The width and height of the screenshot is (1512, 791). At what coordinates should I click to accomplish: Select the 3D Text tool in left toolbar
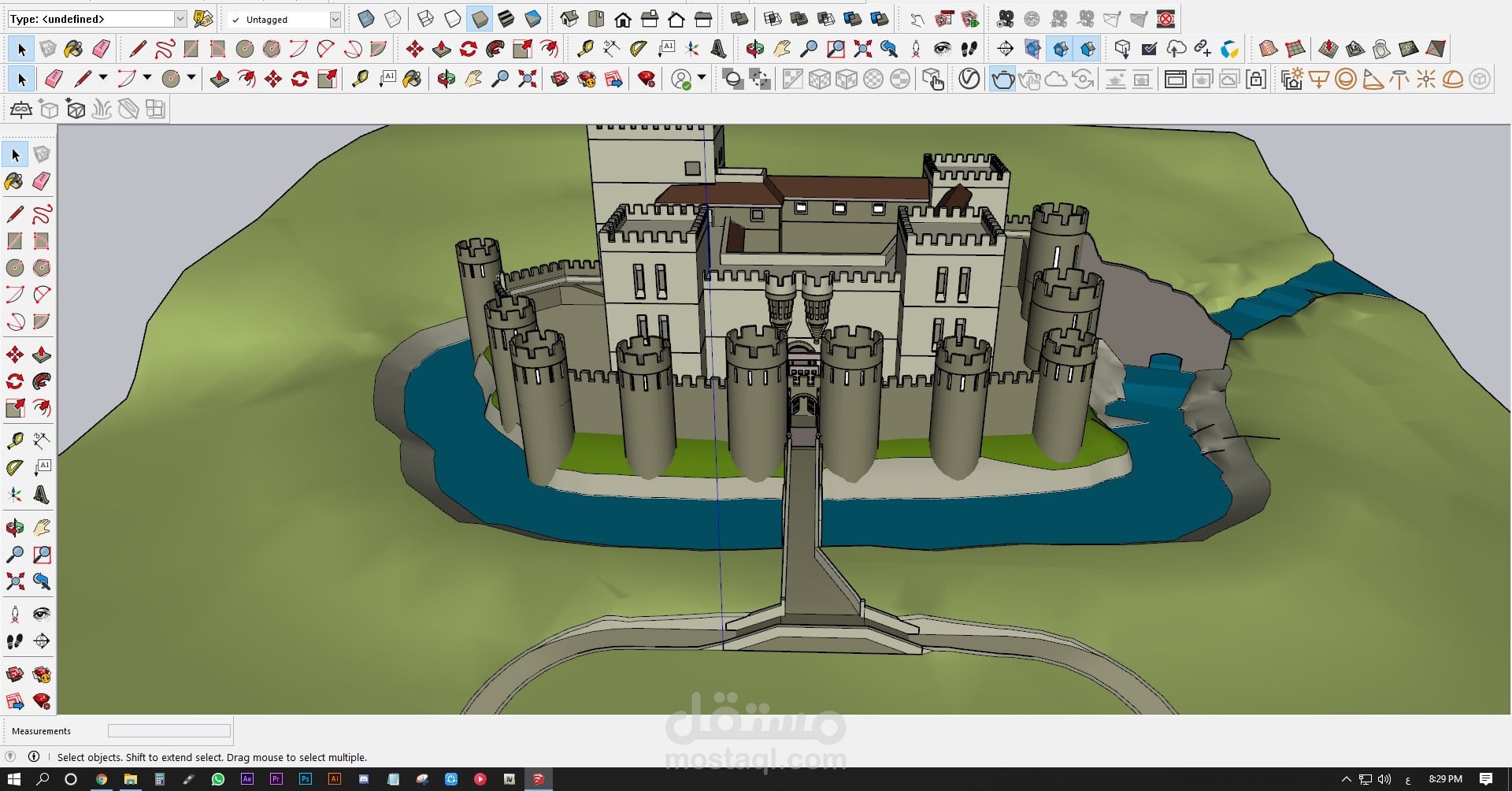click(x=42, y=495)
